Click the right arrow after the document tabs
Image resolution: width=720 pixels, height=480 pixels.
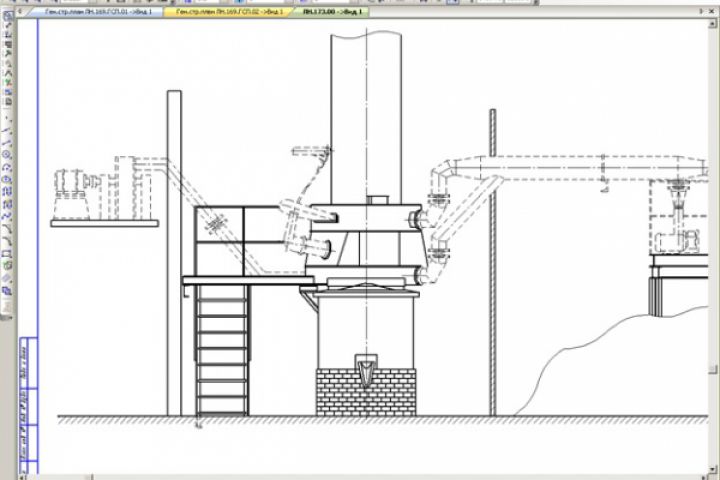click(x=702, y=11)
